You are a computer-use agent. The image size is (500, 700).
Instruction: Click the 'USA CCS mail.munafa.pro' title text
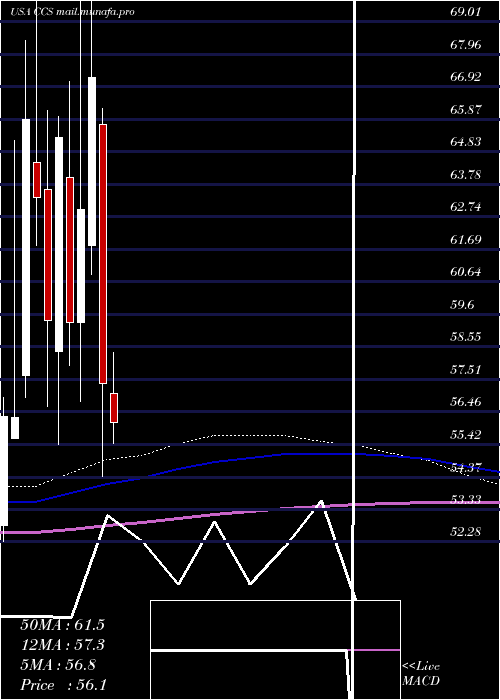point(72,12)
